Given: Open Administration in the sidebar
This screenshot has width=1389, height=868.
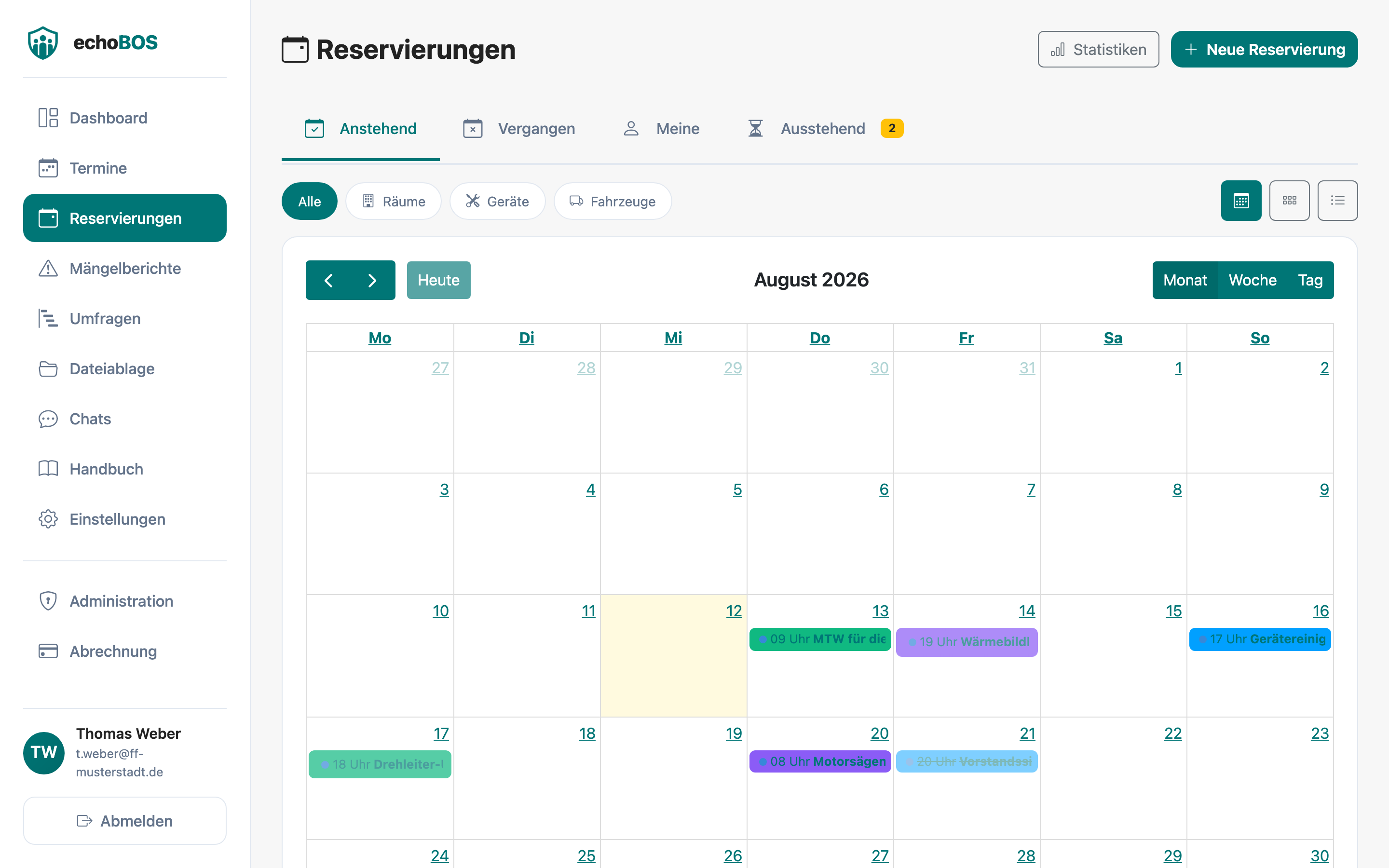Looking at the screenshot, I should click(124, 601).
